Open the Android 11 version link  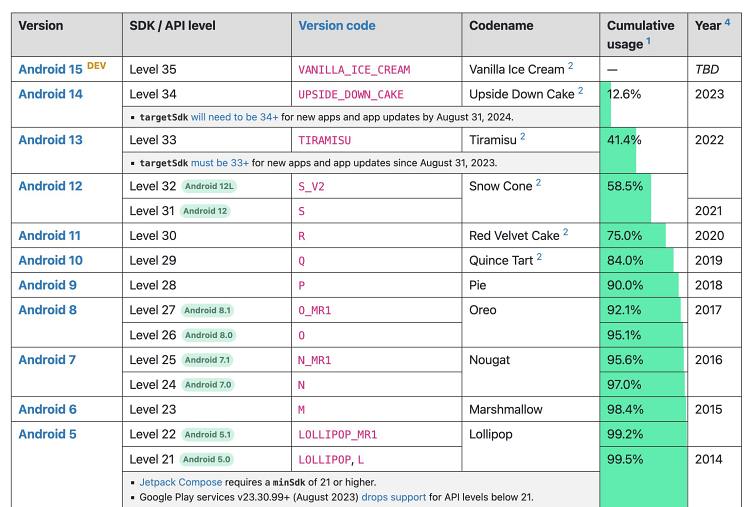click(x=49, y=236)
